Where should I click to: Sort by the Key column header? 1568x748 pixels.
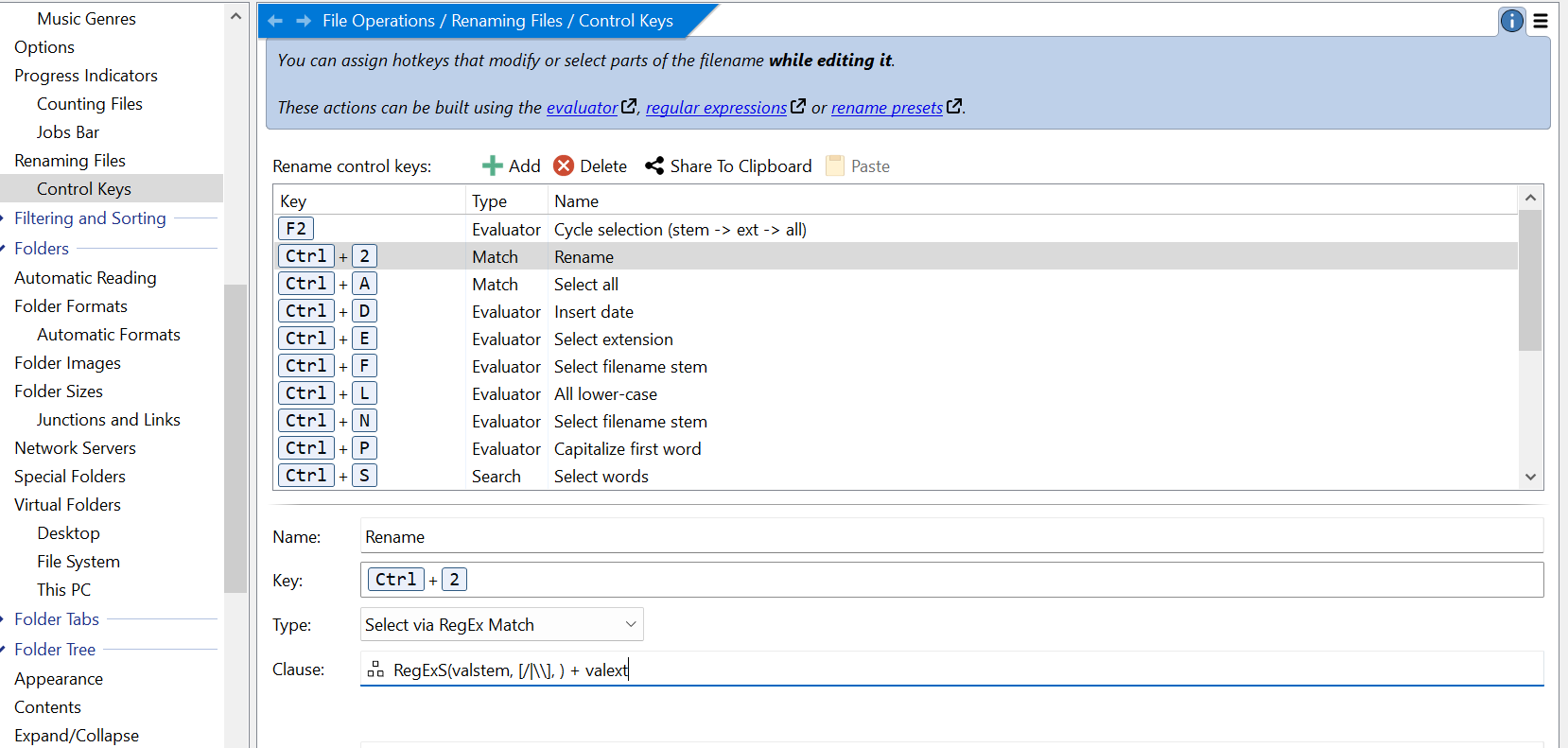point(369,201)
